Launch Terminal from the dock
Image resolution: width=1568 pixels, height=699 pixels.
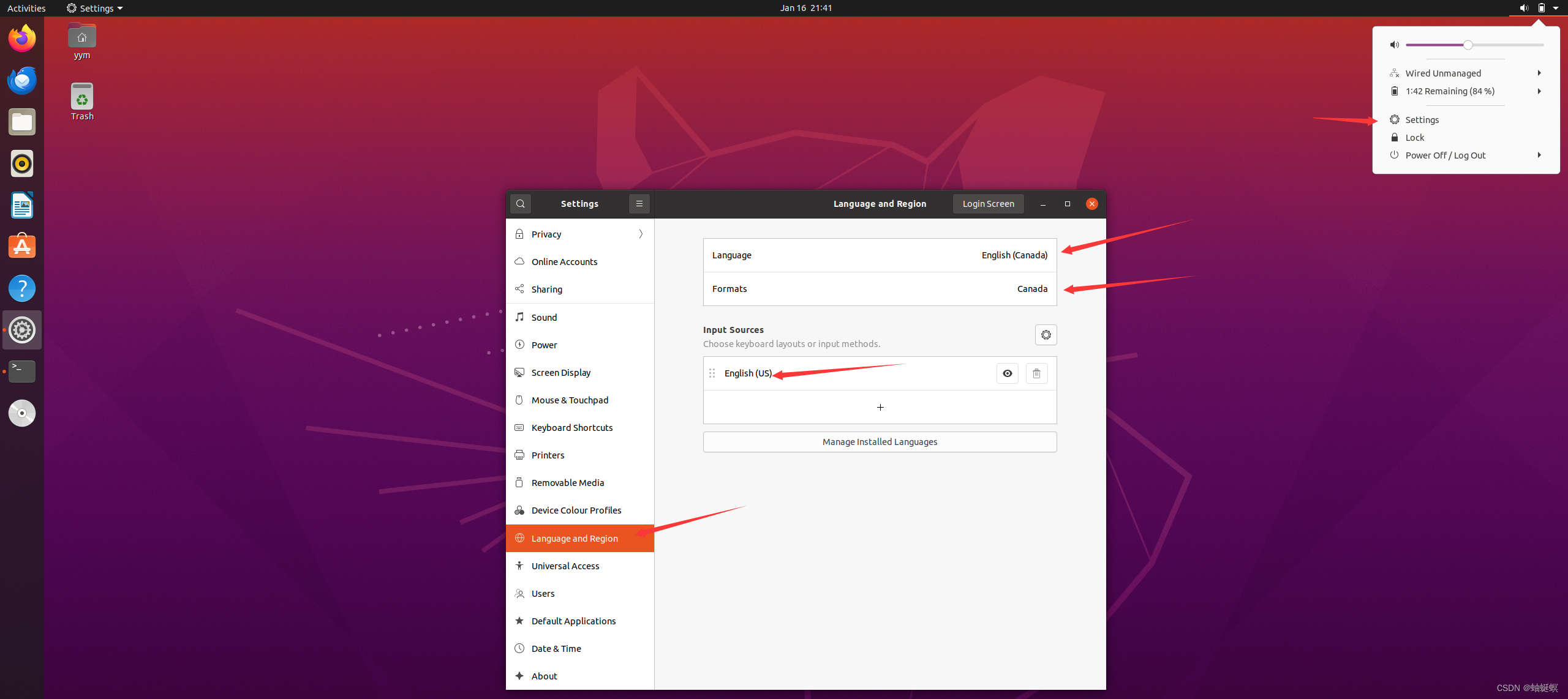pyautogui.click(x=22, y=371)
